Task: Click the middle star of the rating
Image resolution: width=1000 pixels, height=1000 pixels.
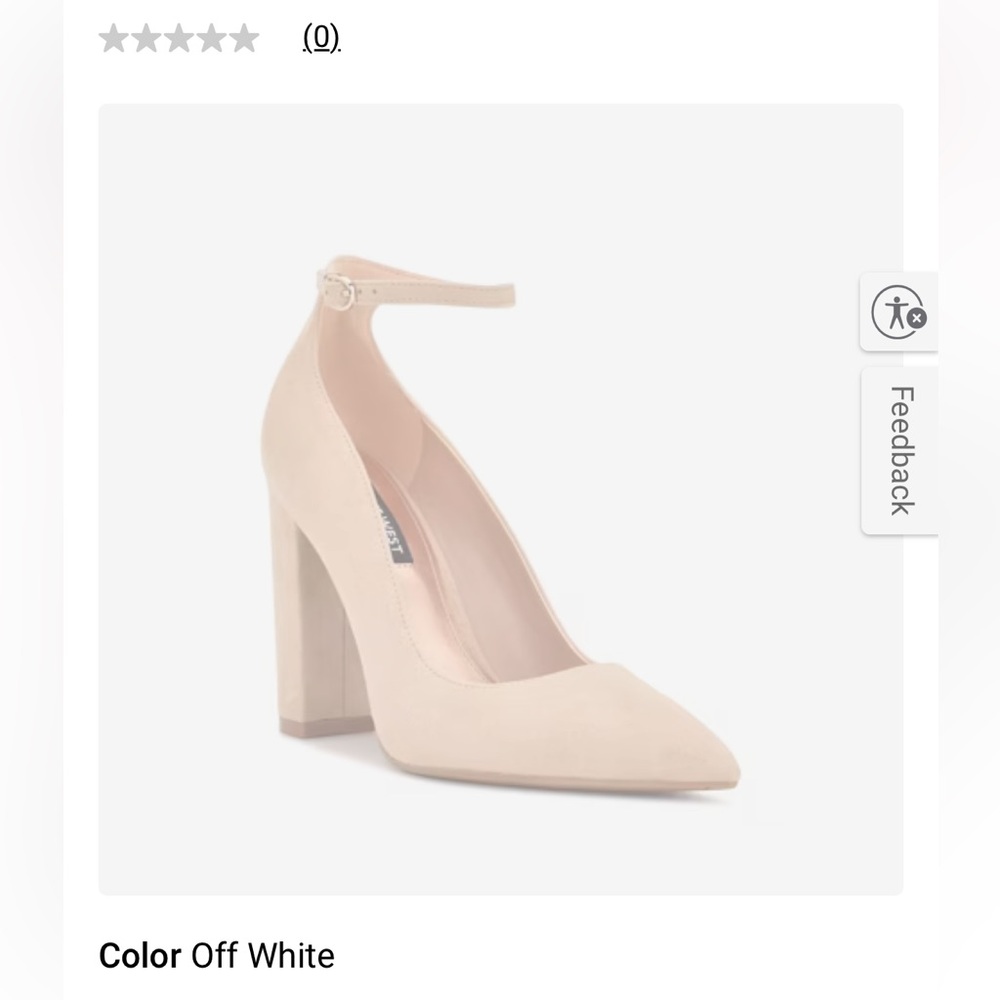Action: [x=179, y=38]
